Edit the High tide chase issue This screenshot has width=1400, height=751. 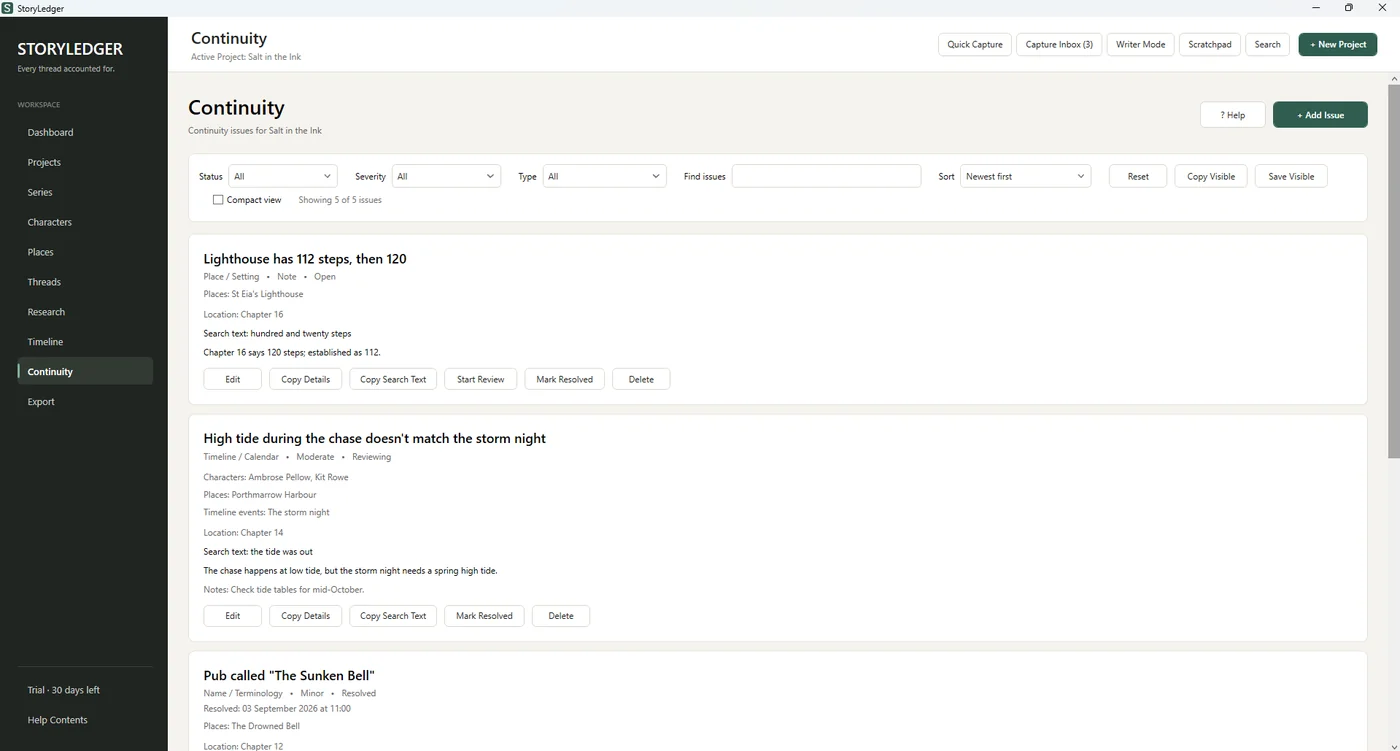pyautogui.click(x=232, y=616)
